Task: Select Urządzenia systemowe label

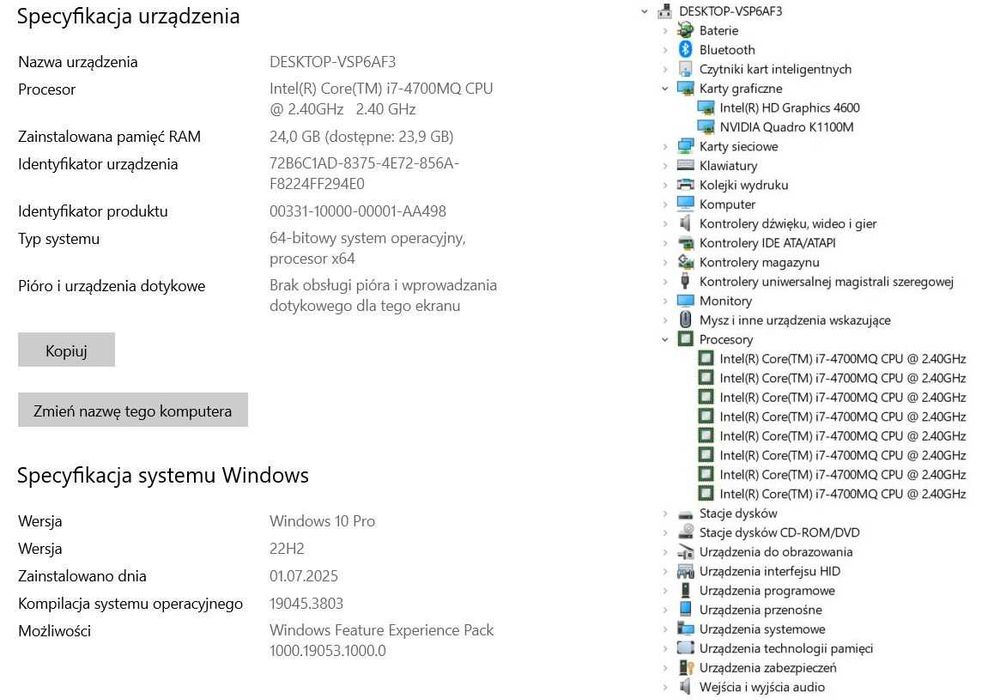Action: 762,629
